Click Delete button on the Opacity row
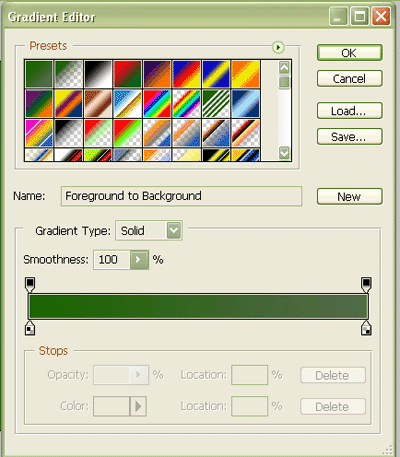 (333, 375)
